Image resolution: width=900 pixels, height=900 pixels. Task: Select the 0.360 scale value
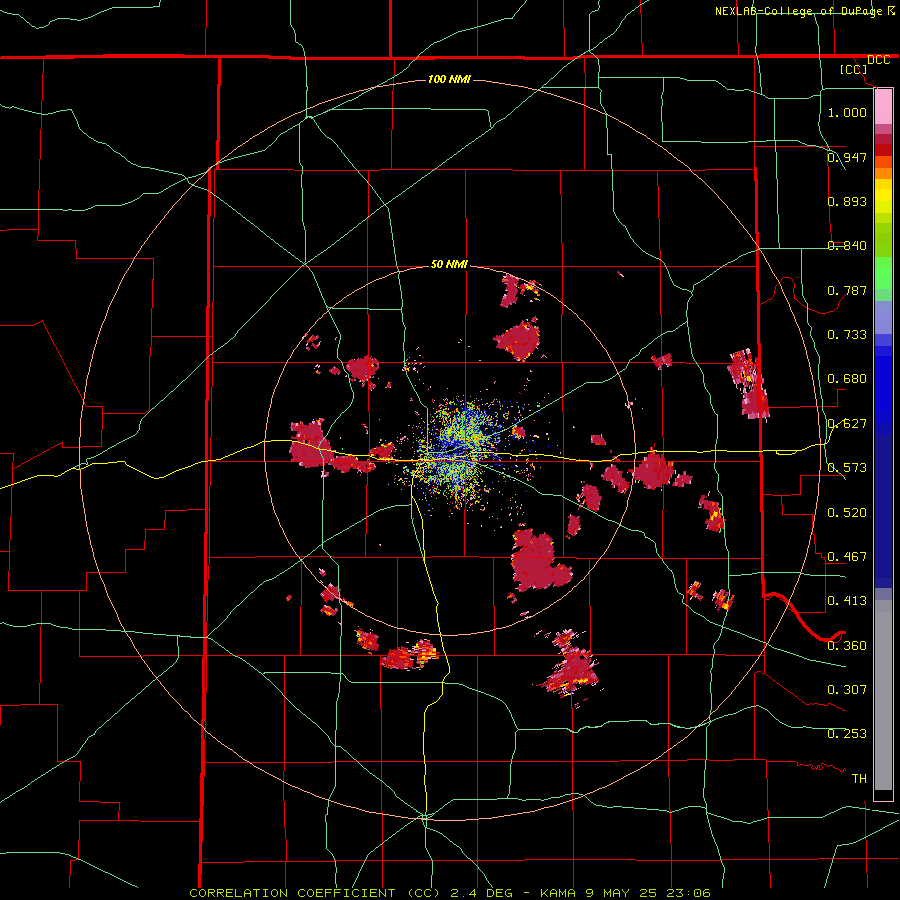(x=847, y=646)
